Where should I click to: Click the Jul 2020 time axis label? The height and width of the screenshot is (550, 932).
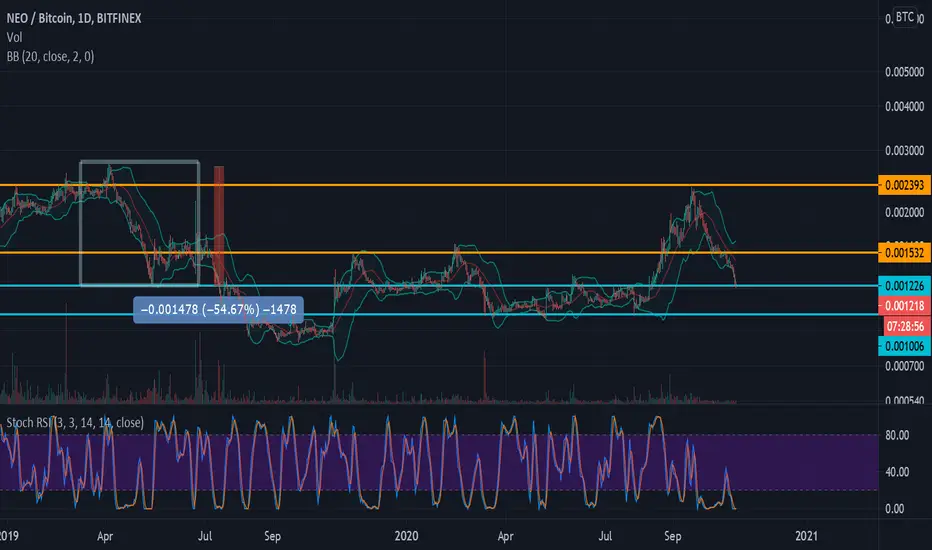(605, 536)
